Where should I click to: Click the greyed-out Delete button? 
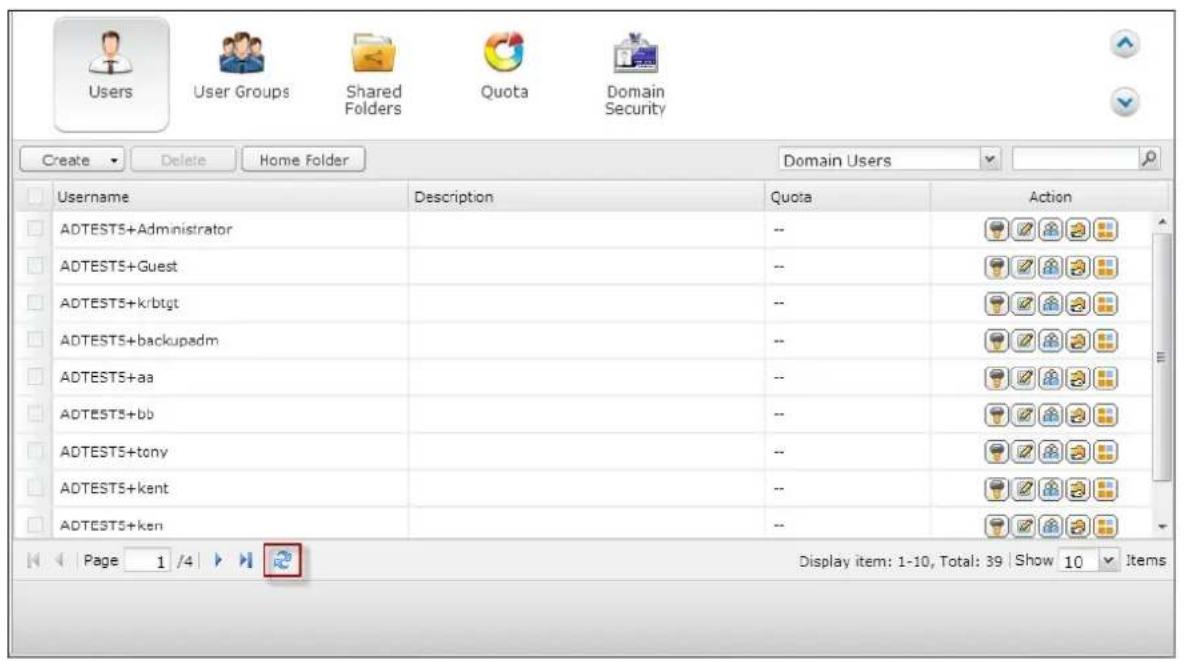point(183,160)
